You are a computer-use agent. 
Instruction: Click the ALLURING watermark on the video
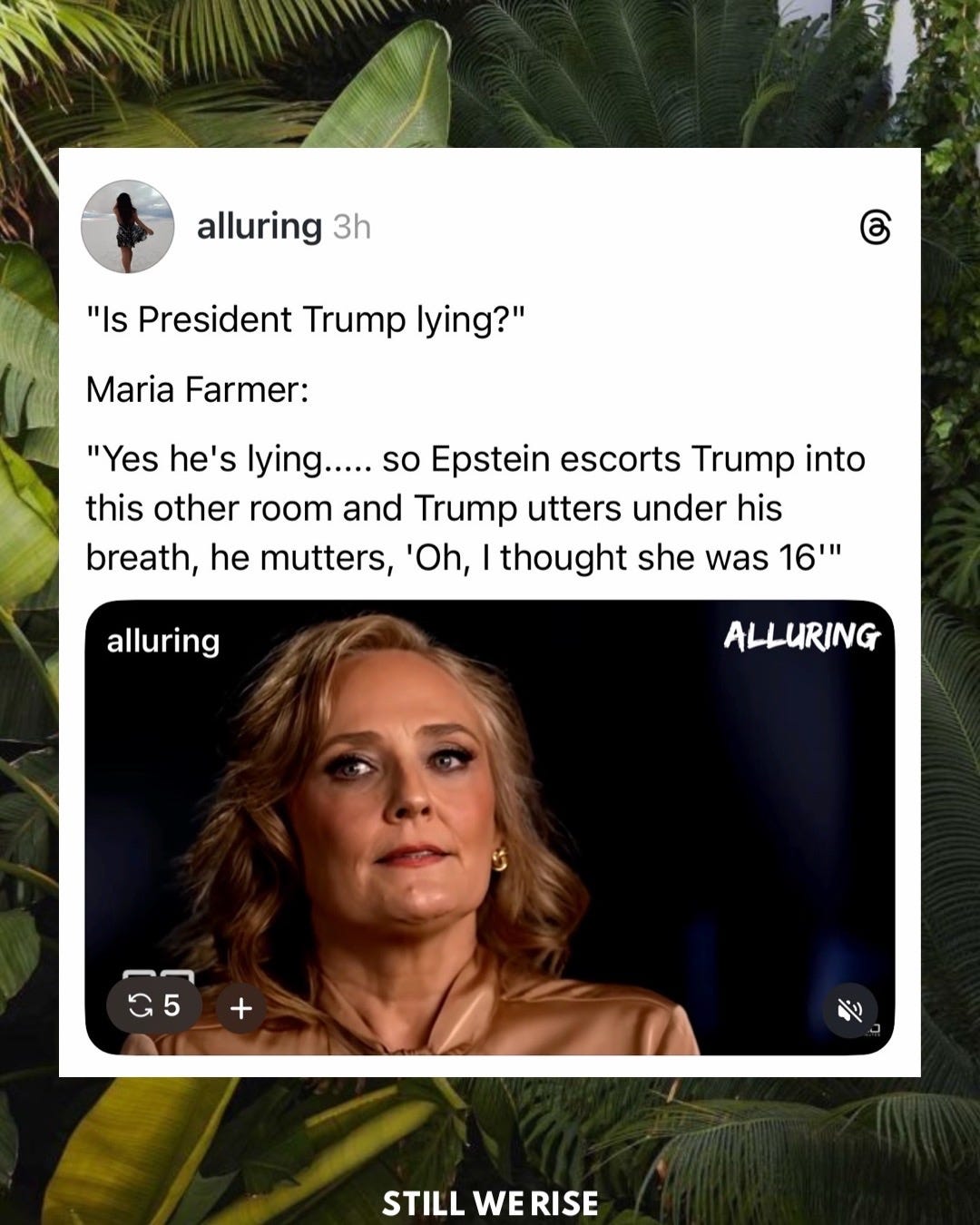point(801,637)
